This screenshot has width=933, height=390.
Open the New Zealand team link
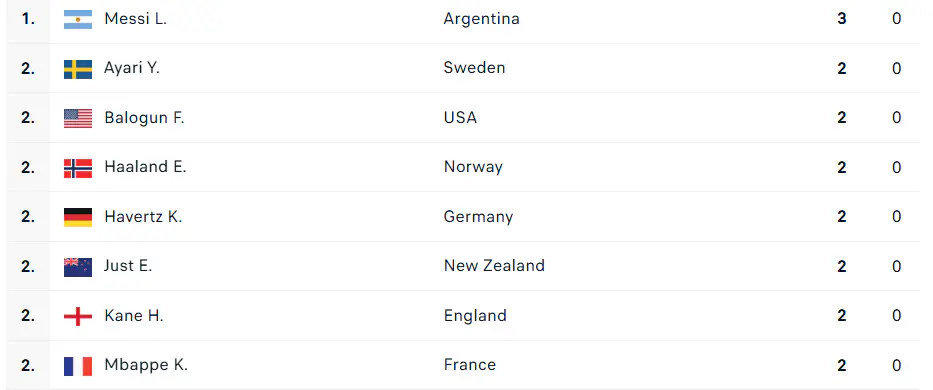(494, 266)
